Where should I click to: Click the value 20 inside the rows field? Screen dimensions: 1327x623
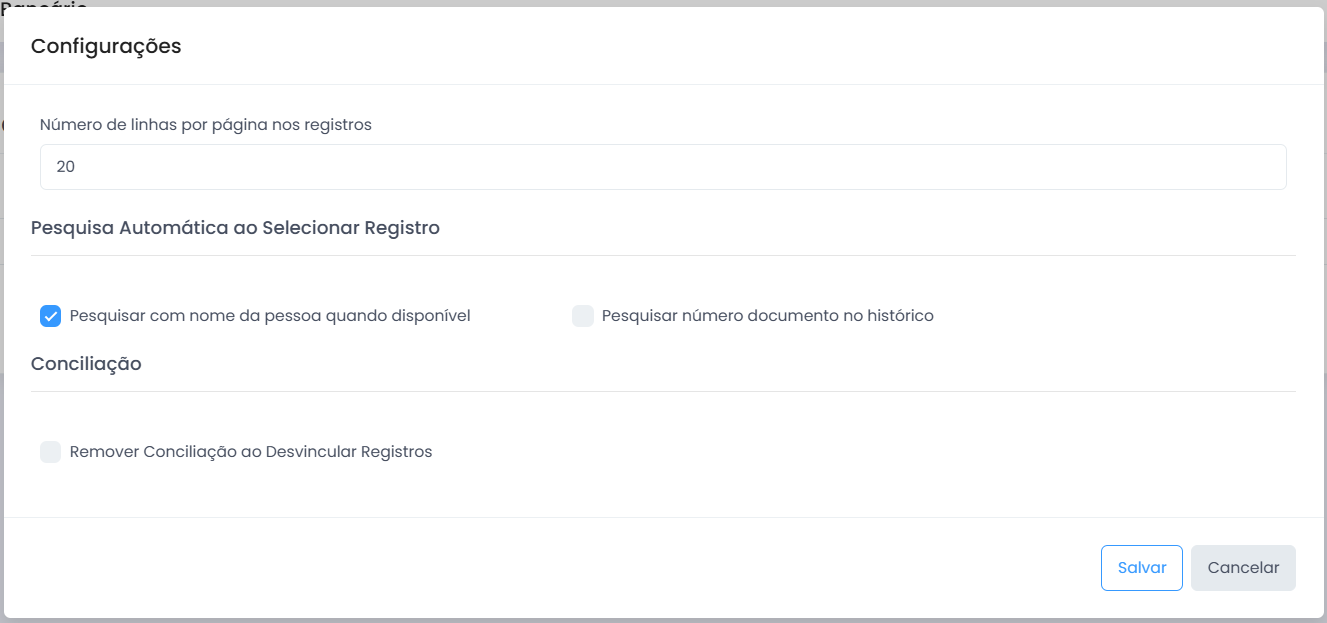(x=66, y=167)
